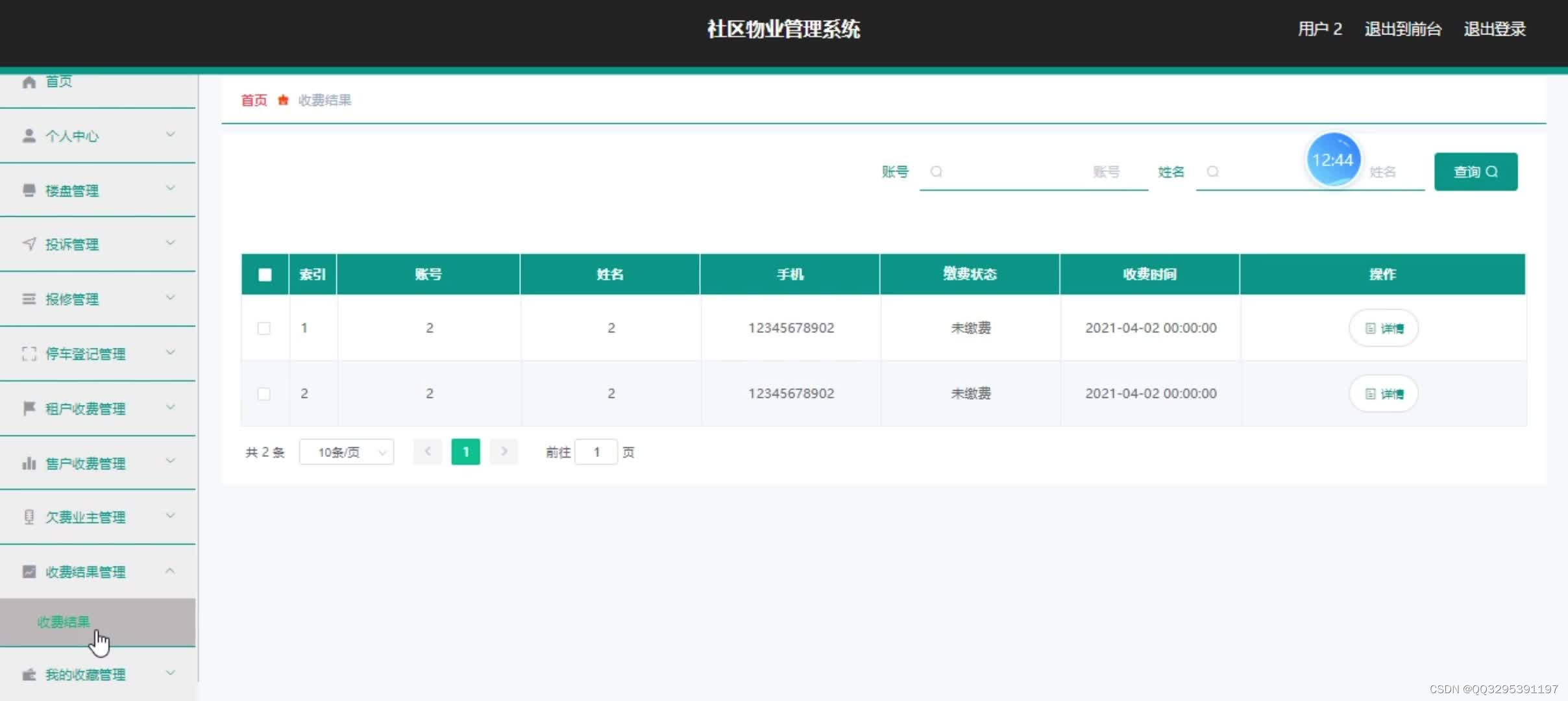This screenshot has height=701, width=1568.
Task: Open the 楼盘管理 menu label
Action: (x=72, y=191)
